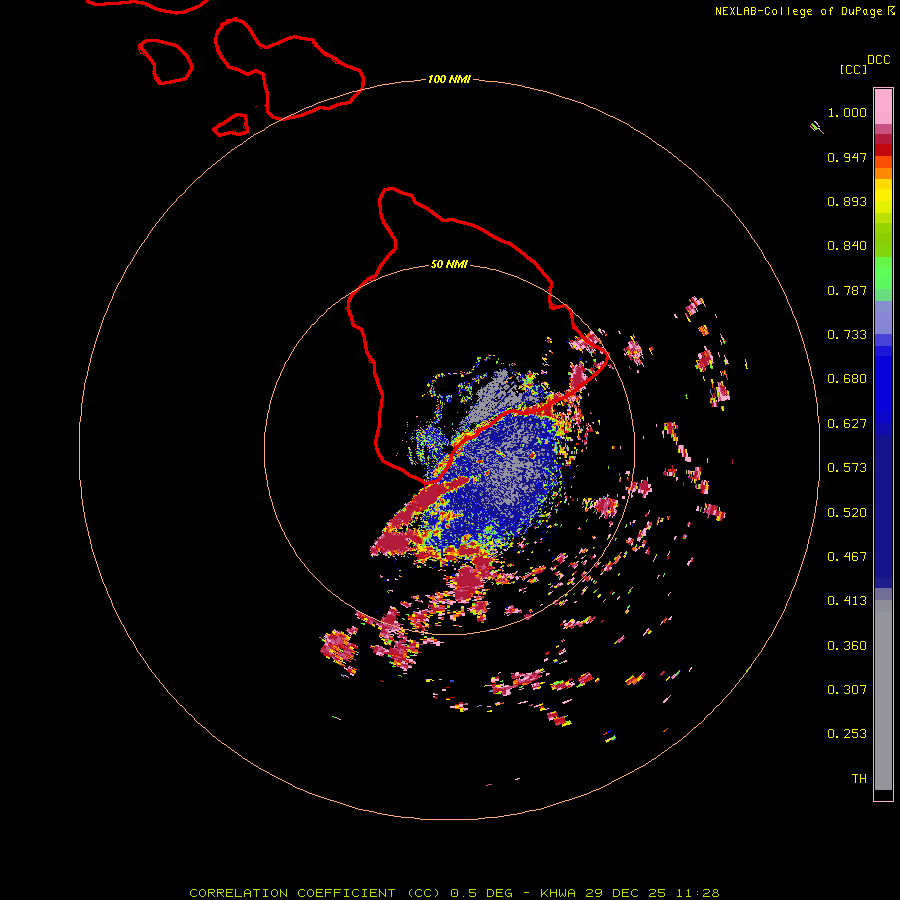This screenshot has height=900, width=900.
Task: Select the 0.840 scale value
Action: 847,246
